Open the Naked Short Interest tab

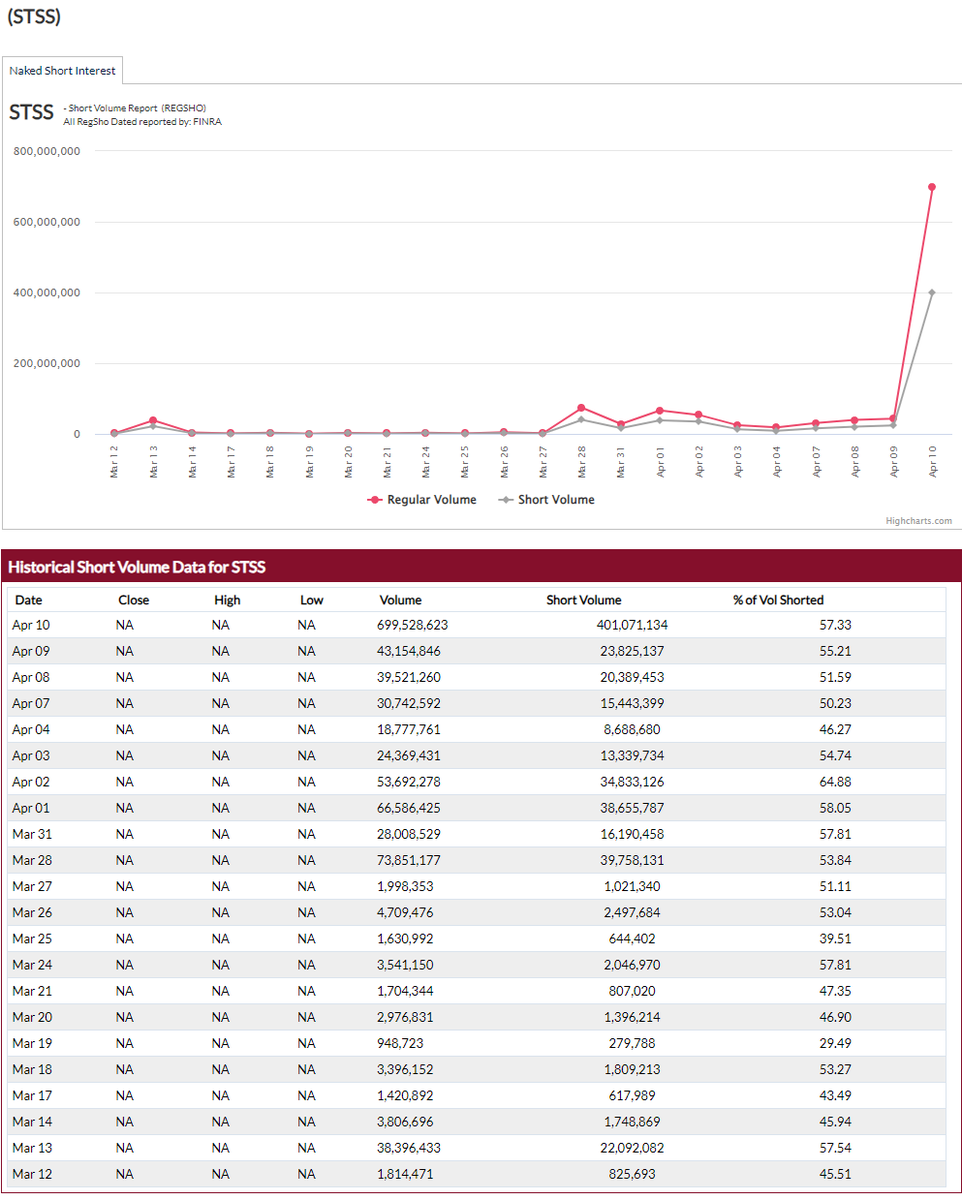pyautogui.click(x=62, y=71)
